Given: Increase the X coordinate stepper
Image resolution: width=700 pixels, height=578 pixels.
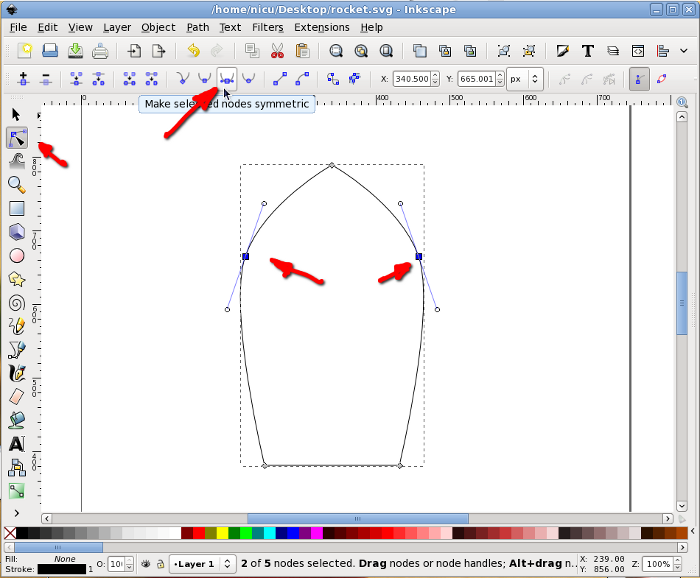Looking at the screenshot, I should pyautogui.click(x=436, y=75).
